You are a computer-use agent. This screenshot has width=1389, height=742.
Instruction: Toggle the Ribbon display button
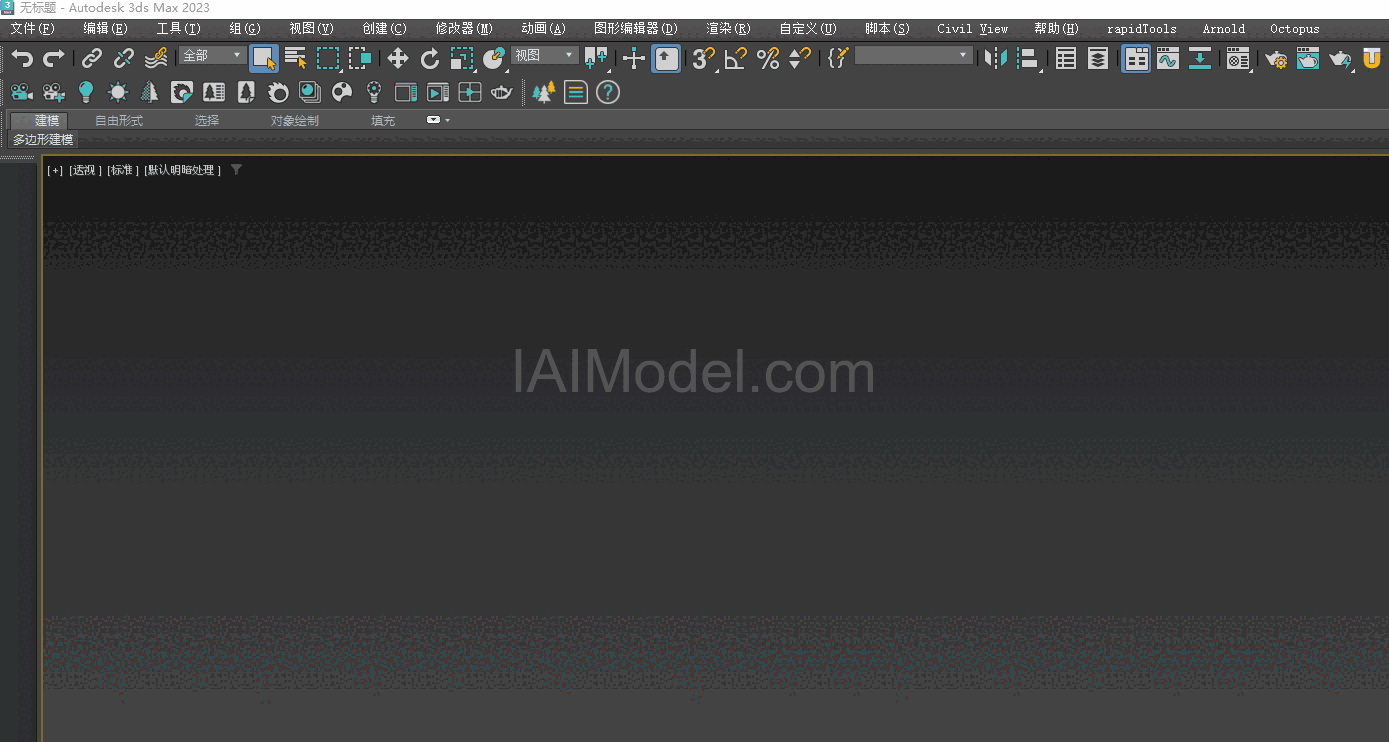(x=1136, y=58)
